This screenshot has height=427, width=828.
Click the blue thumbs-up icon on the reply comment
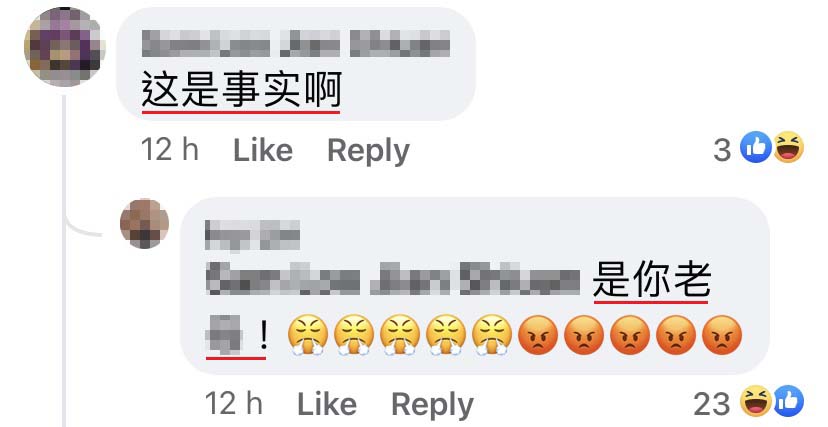pos(788,402)
